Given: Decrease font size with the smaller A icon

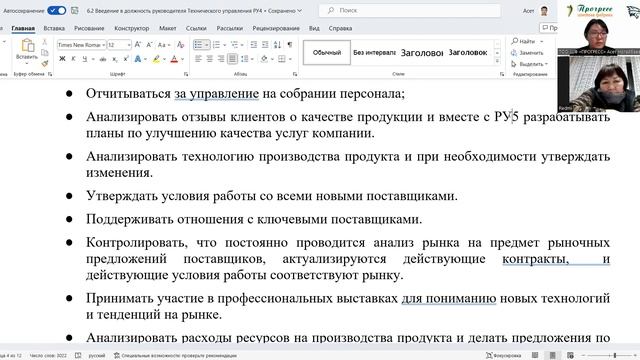Looking at the screenshot, I should 149,44.
